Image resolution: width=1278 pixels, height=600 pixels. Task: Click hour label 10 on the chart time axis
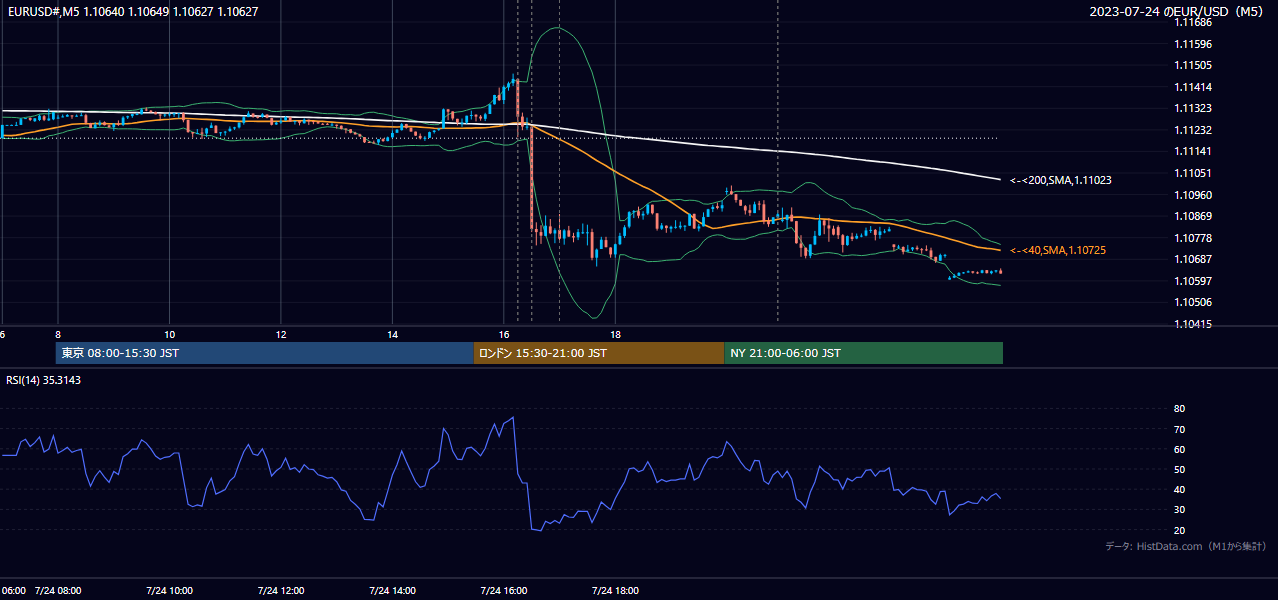(x=169, y=334)
